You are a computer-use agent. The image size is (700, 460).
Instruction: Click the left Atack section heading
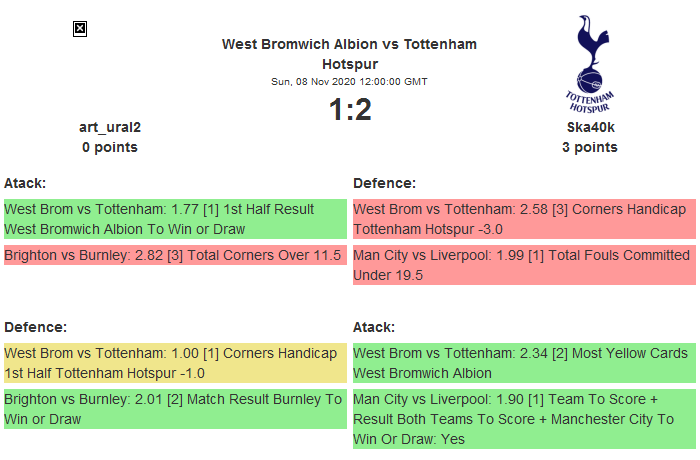[x=25, y=183]
